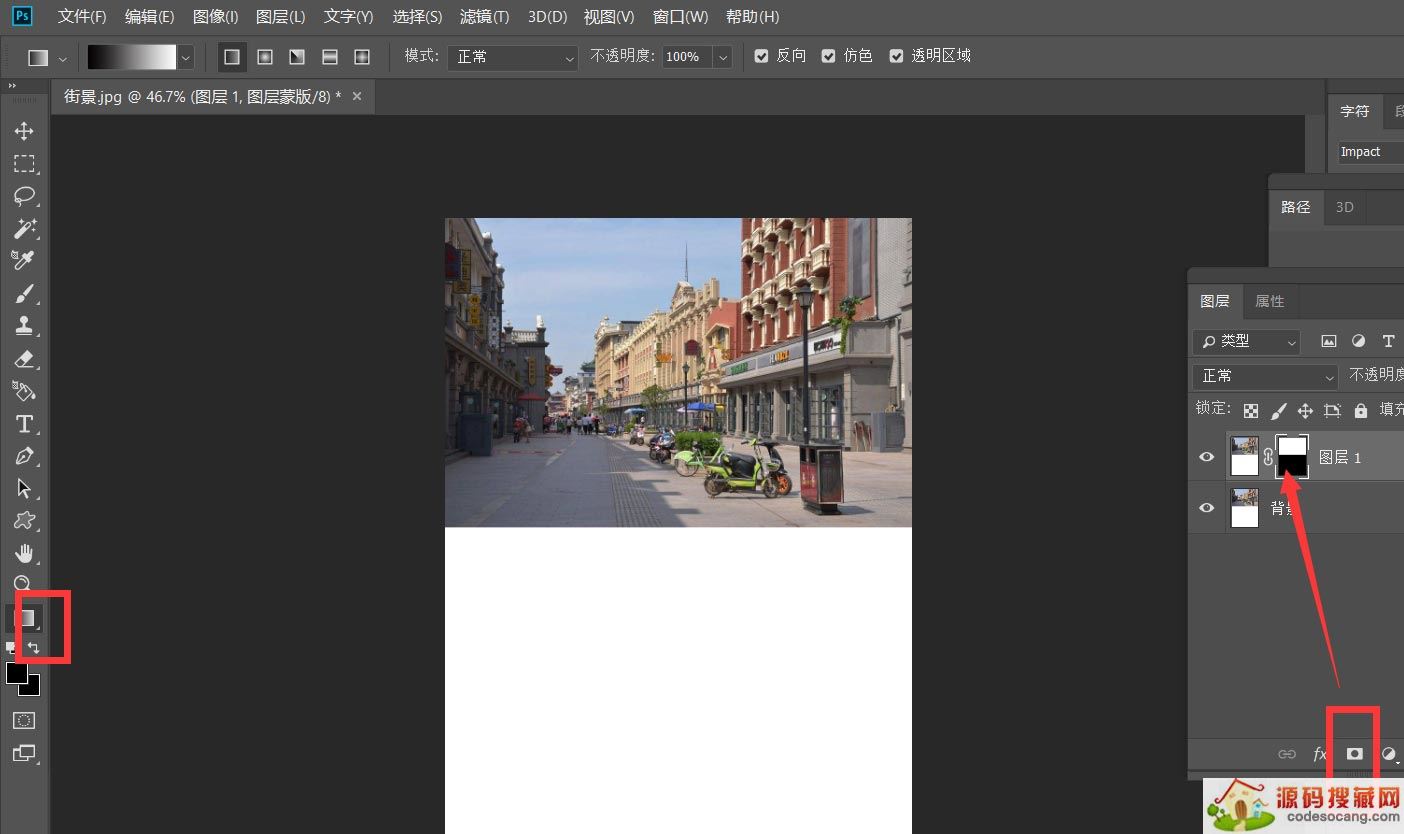Hide the 背景 layer visibility

1206,507
